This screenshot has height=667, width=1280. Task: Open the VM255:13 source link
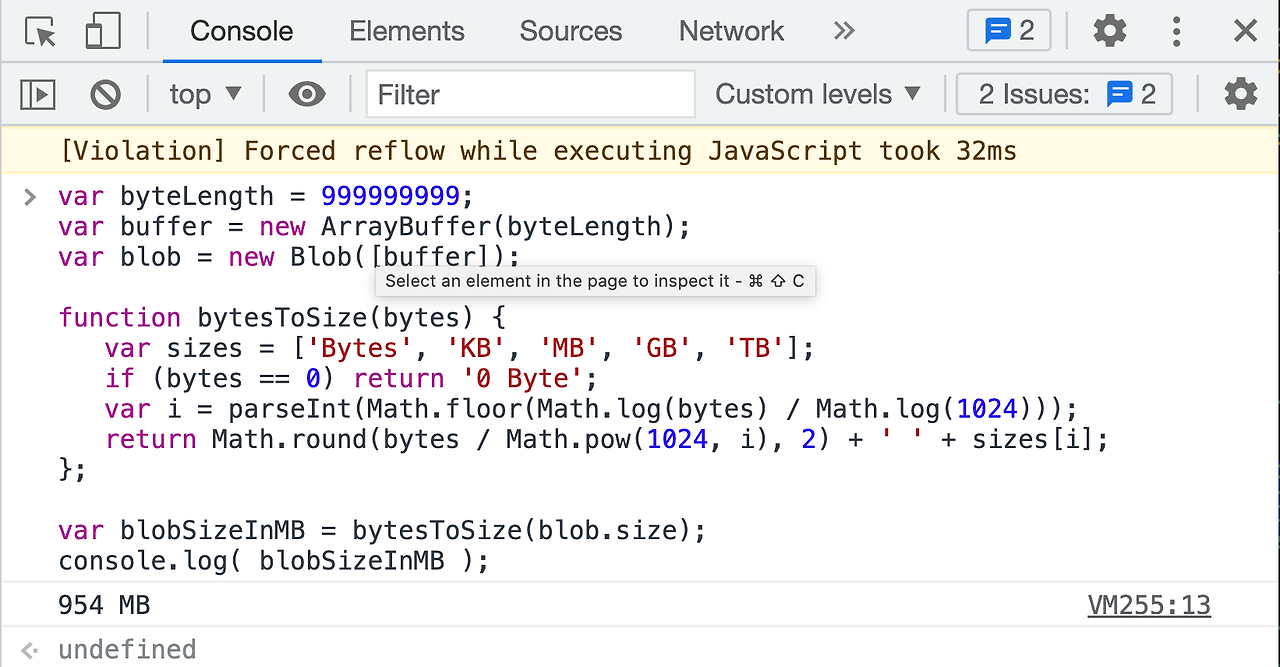pos(1148,604)
